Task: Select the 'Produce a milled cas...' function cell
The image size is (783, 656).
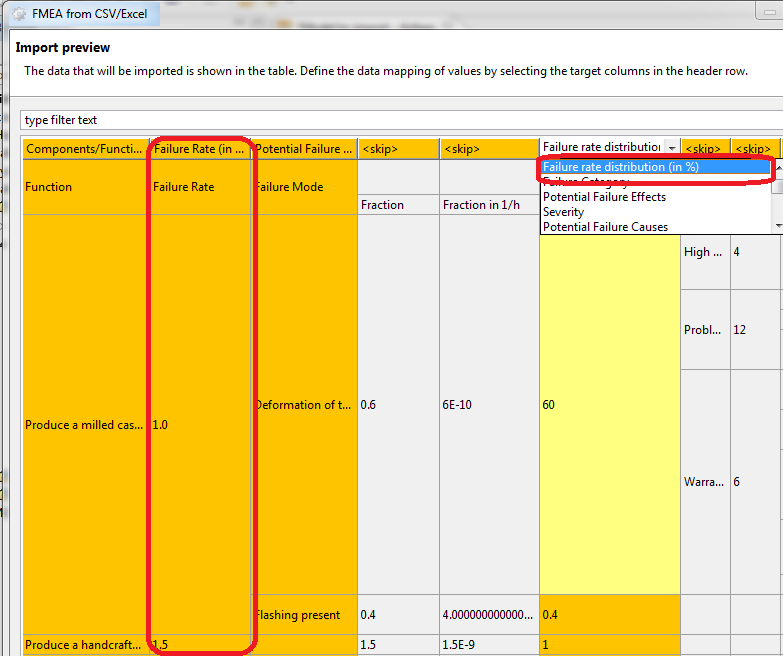Action: tap(85, 425)
